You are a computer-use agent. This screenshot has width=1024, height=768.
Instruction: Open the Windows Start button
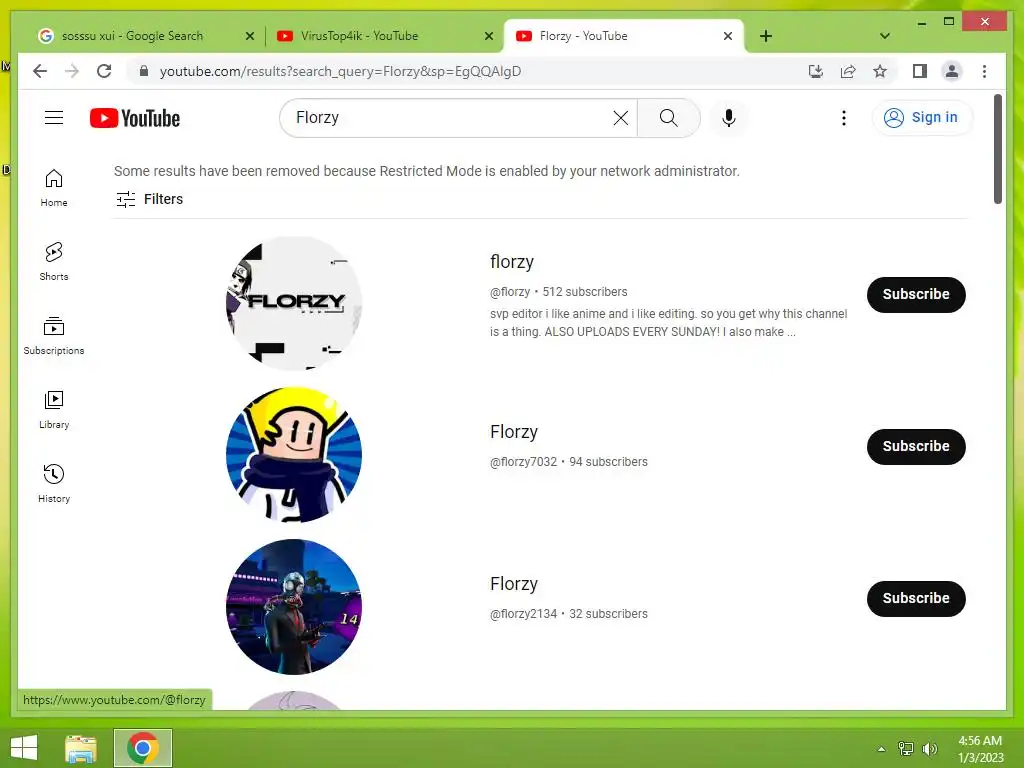pyautogui.click(x=24, y=748)
